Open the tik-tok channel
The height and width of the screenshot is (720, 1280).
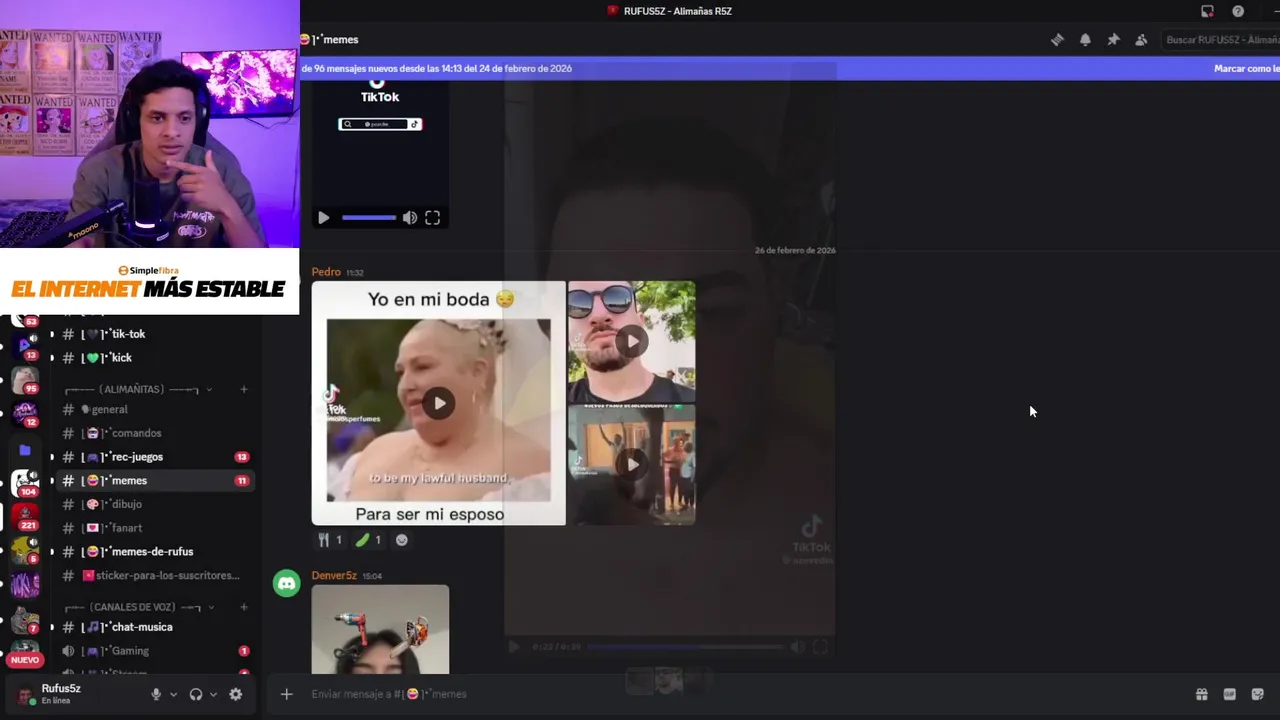pos(154,334)
